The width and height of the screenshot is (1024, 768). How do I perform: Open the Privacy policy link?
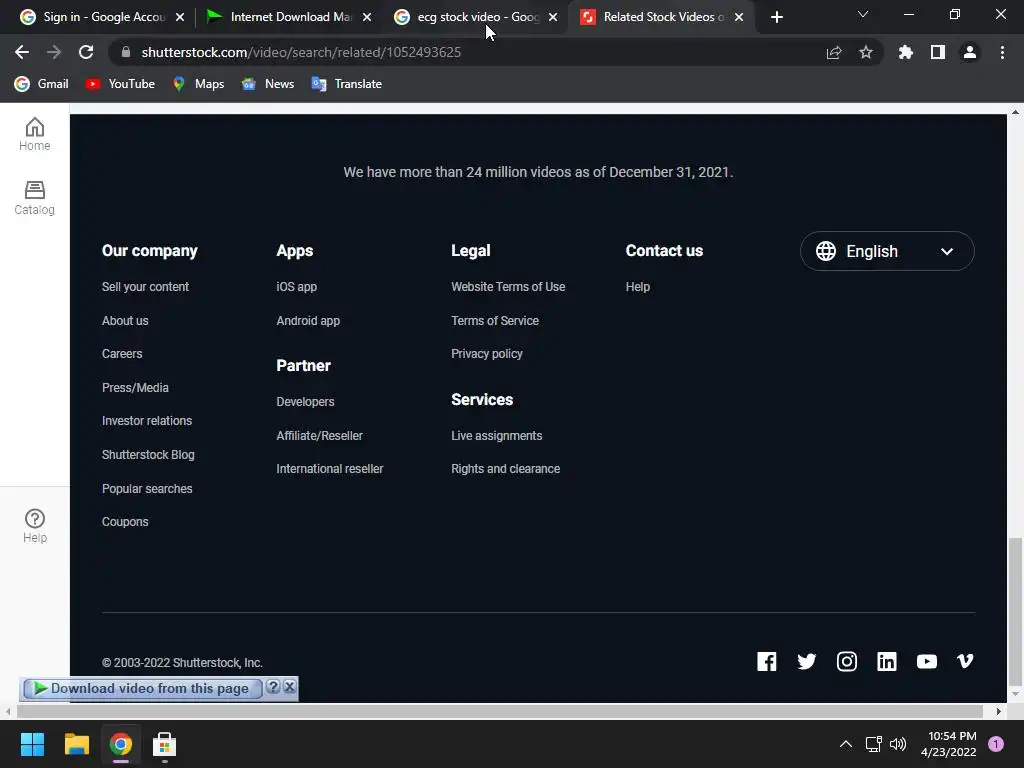pos(487,353)
